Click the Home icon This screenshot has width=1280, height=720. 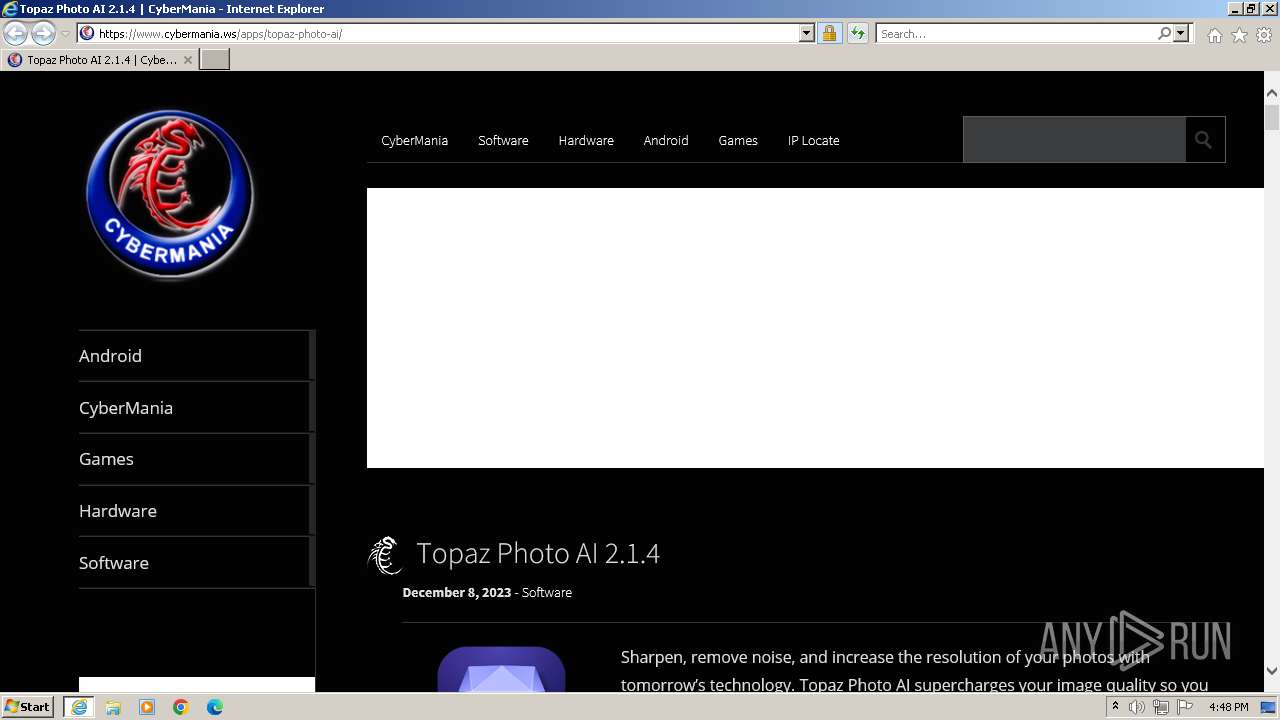[x=1214, y=35]
